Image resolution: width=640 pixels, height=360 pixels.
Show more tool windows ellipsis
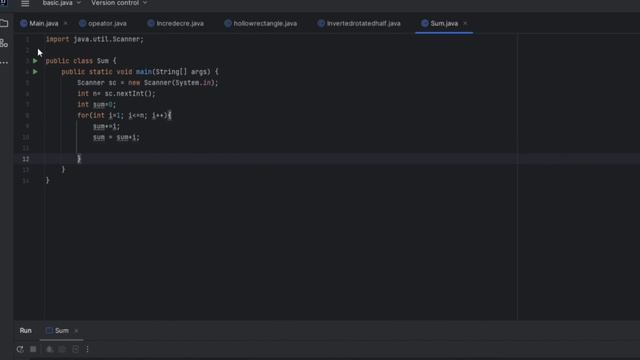point(4,62)
